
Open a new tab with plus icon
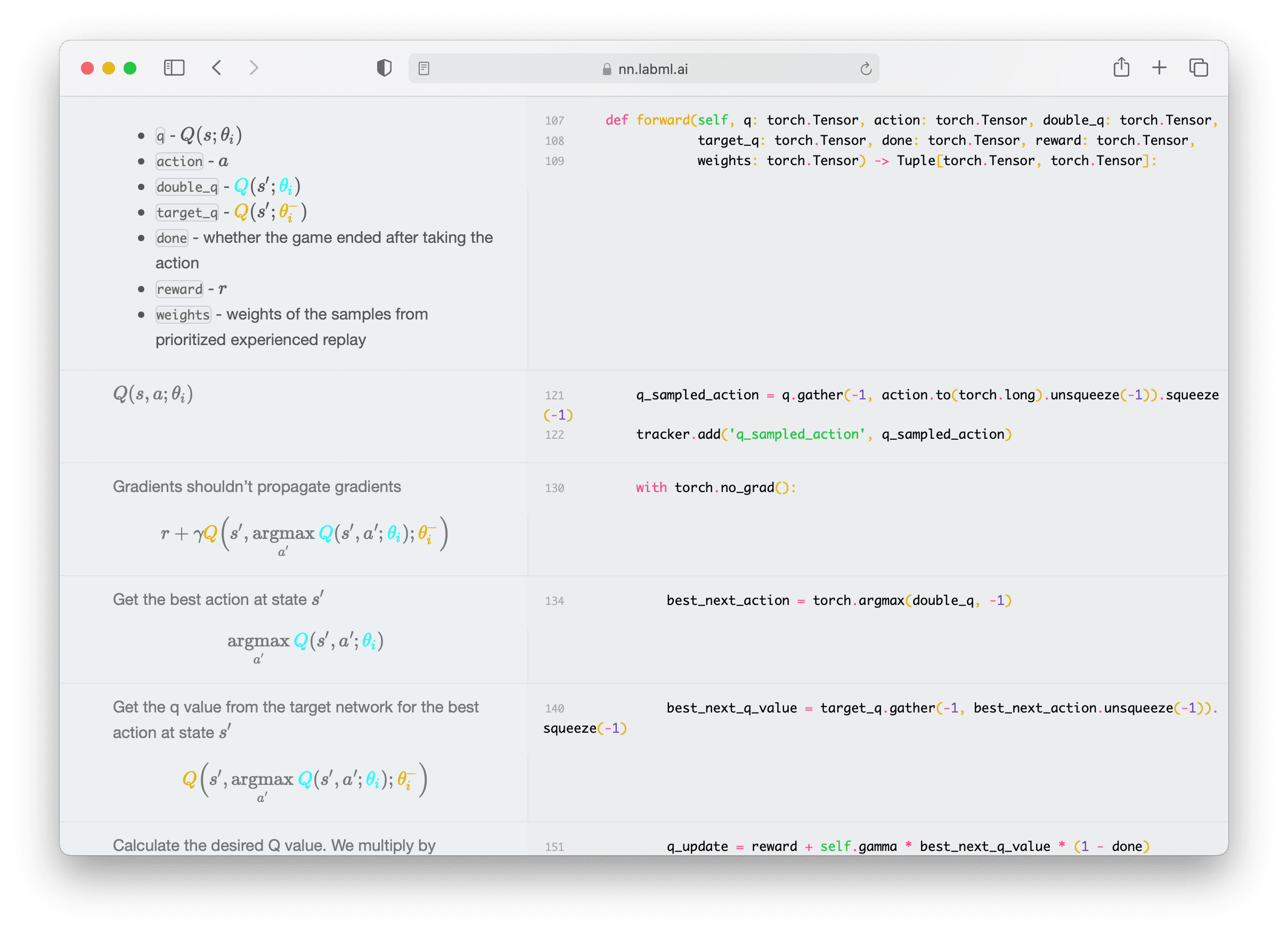click(x=1159, y=68)
